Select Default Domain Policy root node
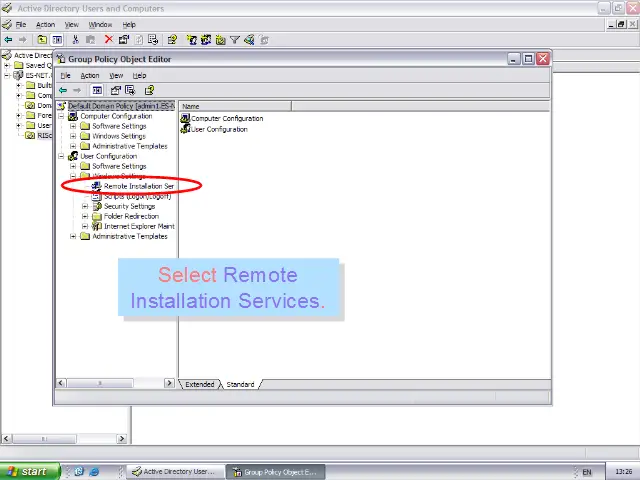 [121, 106]
